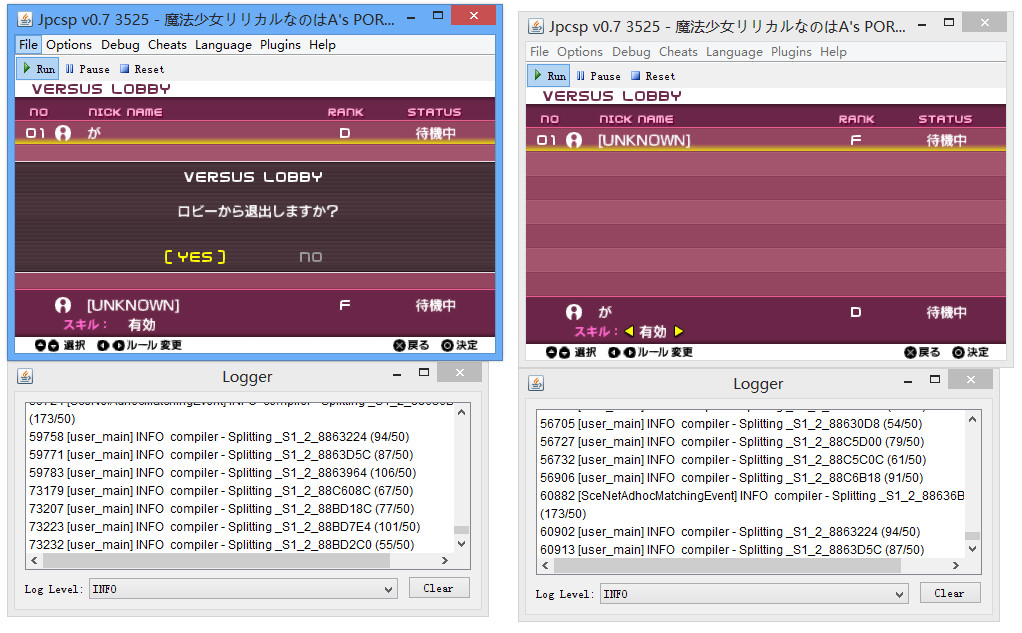Click left yellow arrow beside スキル 有効

[x=629, y=332]
